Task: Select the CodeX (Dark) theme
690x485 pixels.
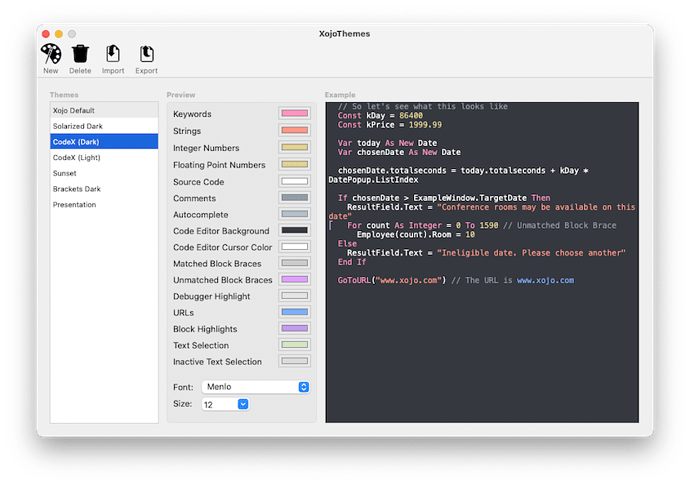Action: pos(104,142)
